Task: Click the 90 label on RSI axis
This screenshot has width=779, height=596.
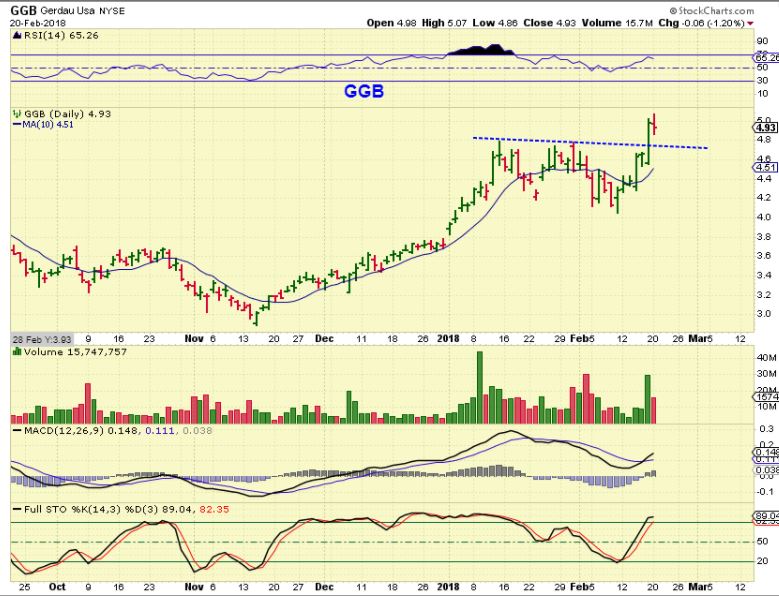Action: coord(762,41)
